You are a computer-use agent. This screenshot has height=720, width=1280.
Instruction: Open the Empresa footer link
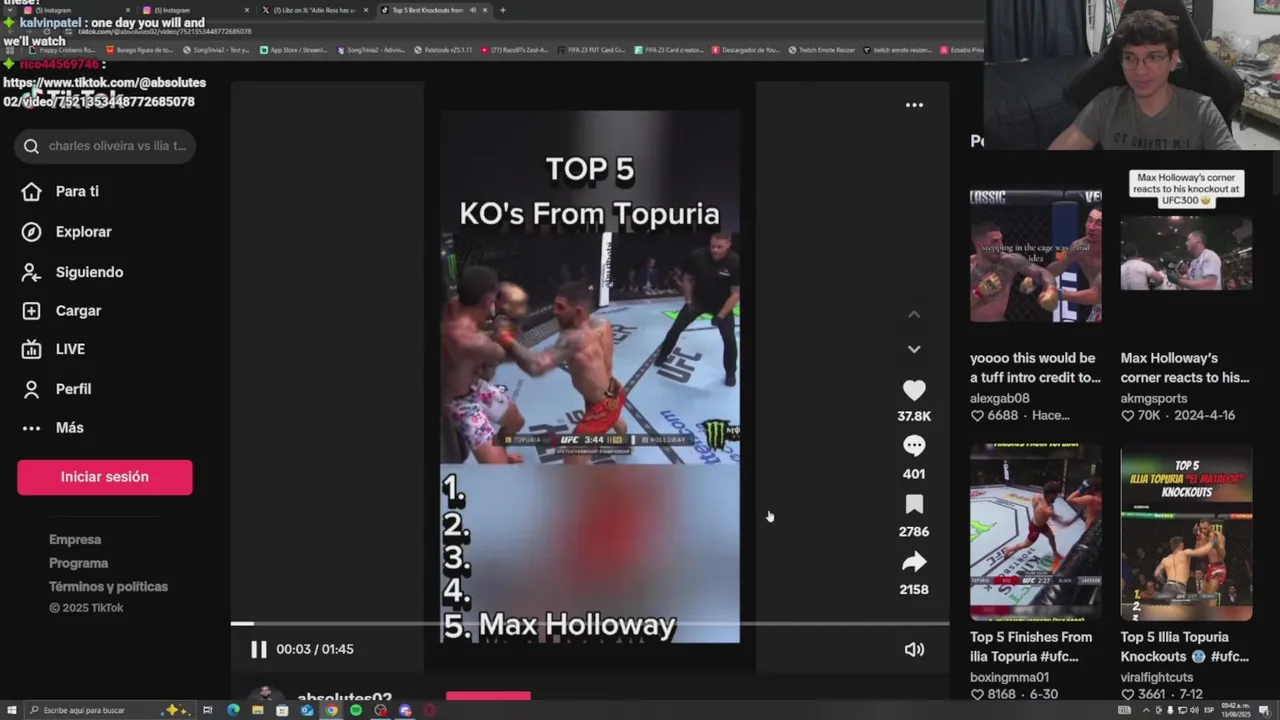click(x=75, y=540)
